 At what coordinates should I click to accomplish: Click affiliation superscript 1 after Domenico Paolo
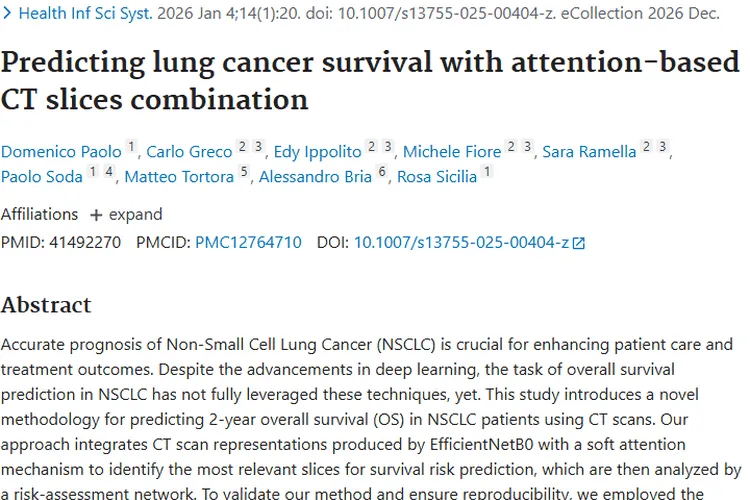[131, 148]
